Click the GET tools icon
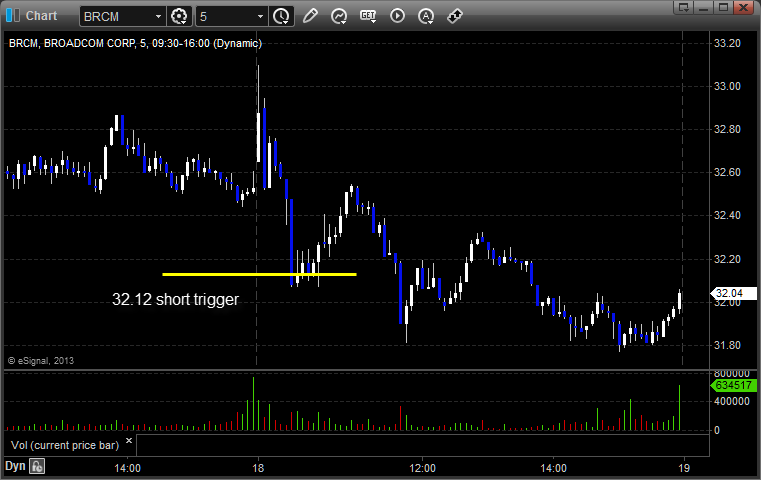 [368, 16]
